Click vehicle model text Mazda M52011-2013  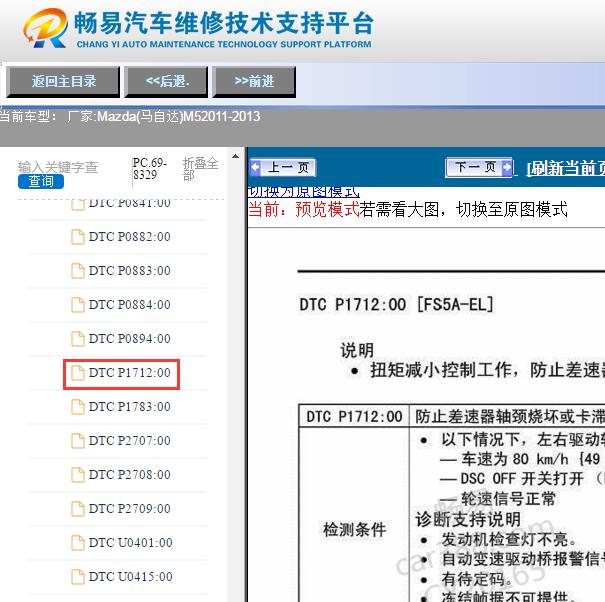179,116
